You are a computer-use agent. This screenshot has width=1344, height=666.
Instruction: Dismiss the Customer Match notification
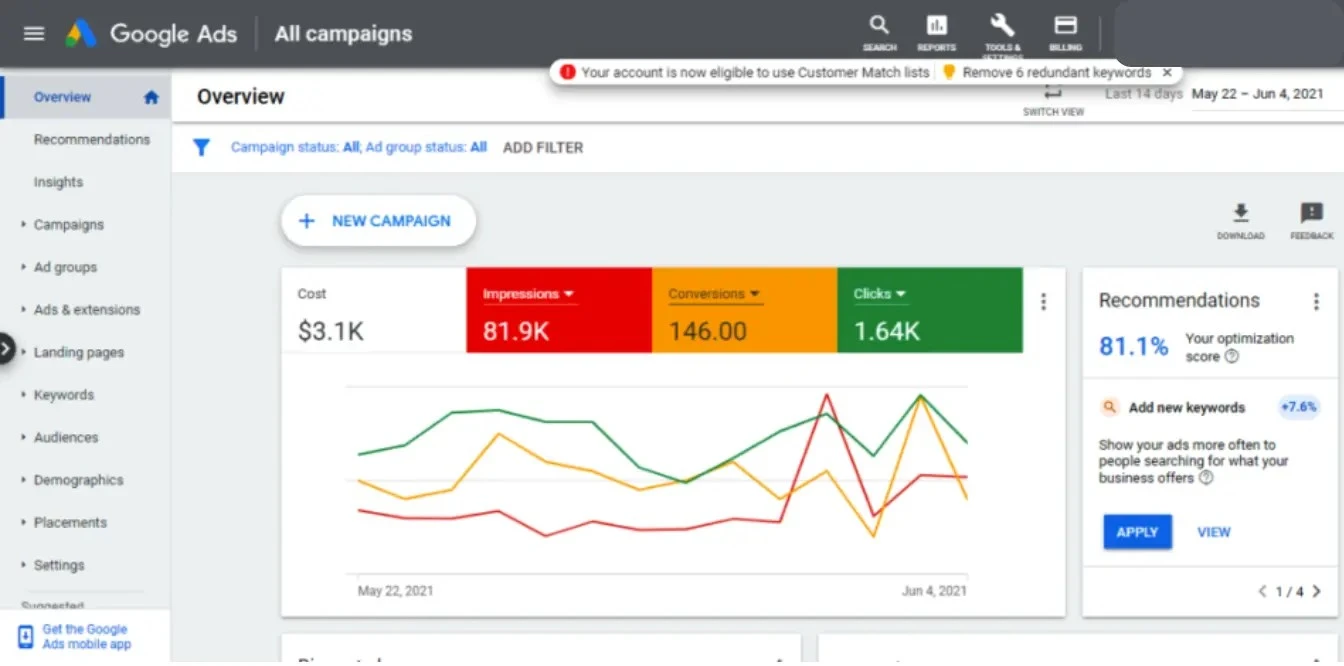1167,72
